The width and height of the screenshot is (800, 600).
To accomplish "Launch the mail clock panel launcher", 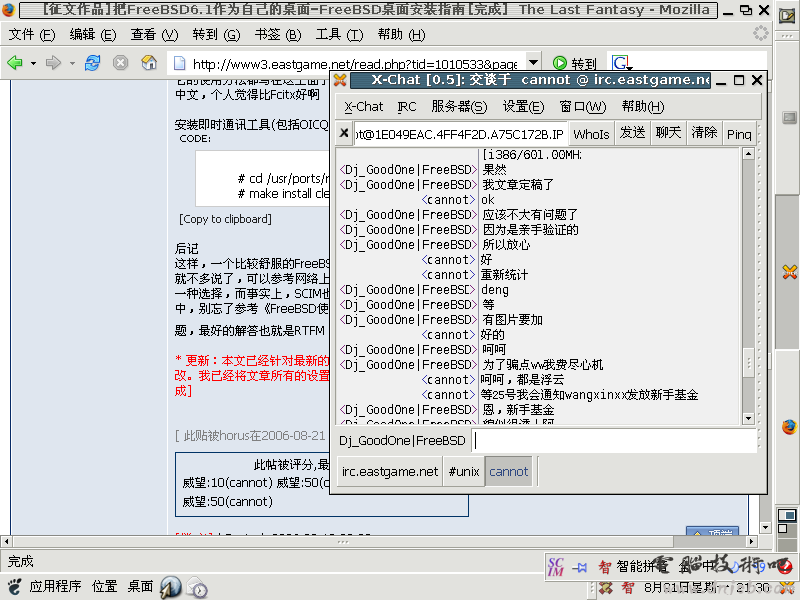I will click(x=197, y=587).
